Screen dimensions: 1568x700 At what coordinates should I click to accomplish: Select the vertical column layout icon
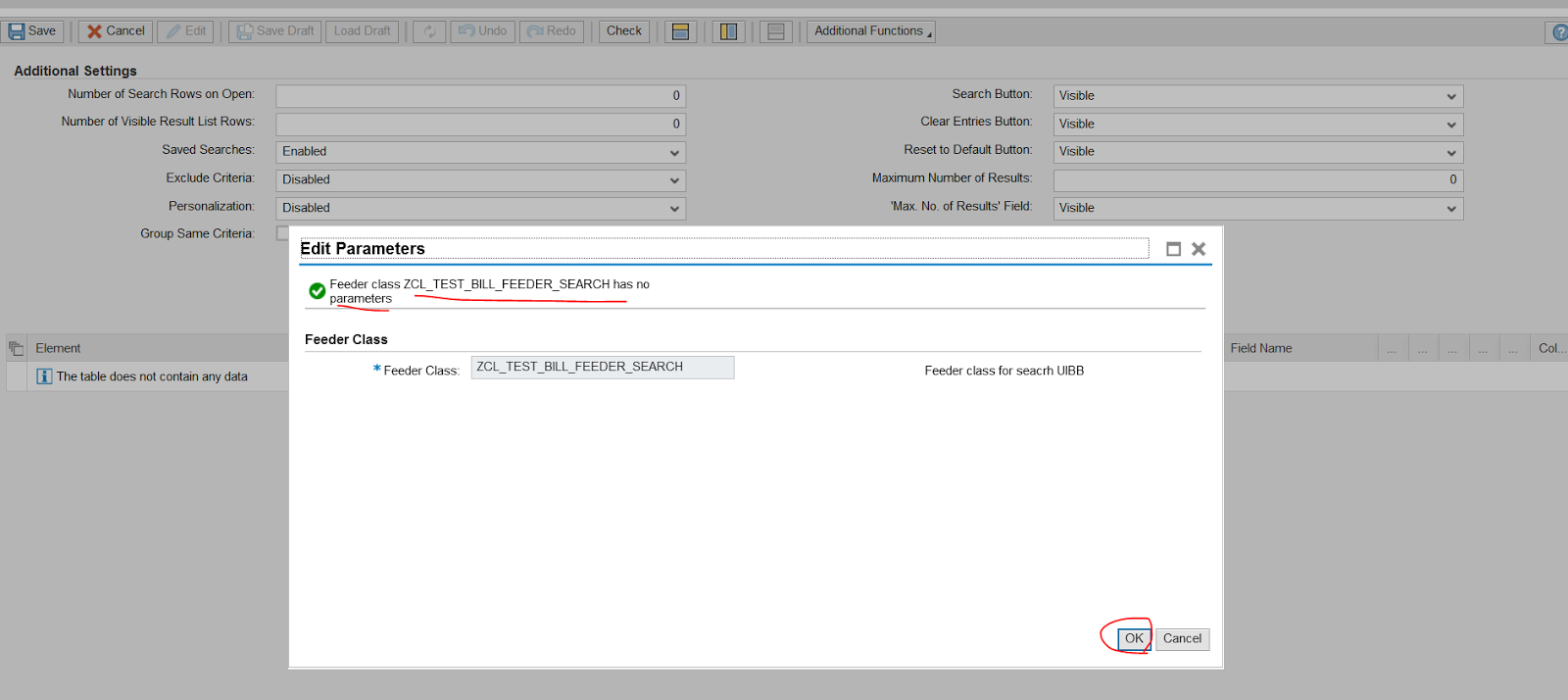[x=728, y=31]
